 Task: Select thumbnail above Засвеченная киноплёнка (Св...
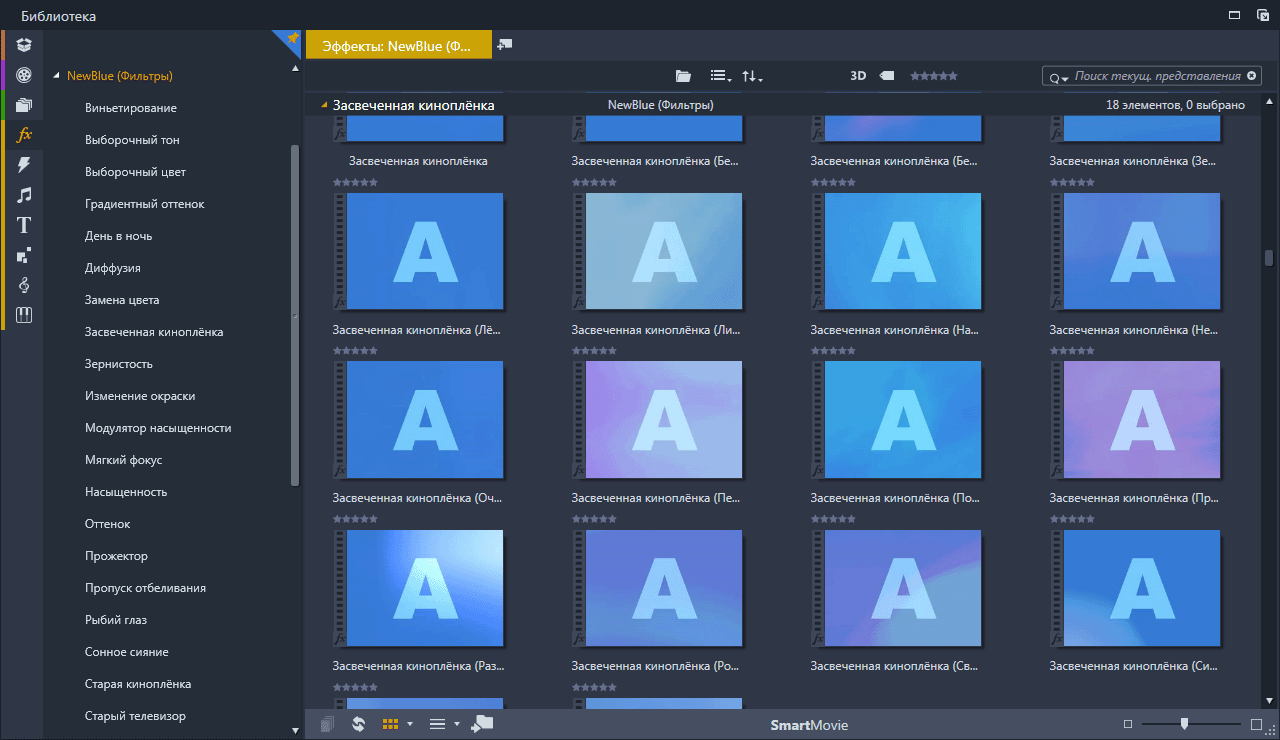coord(897,587)
